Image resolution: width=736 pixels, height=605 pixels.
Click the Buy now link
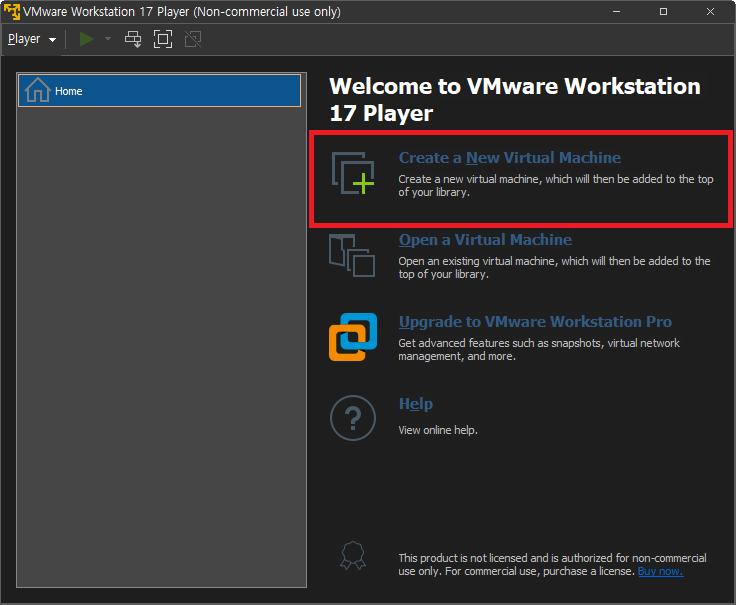click(660, 572)
